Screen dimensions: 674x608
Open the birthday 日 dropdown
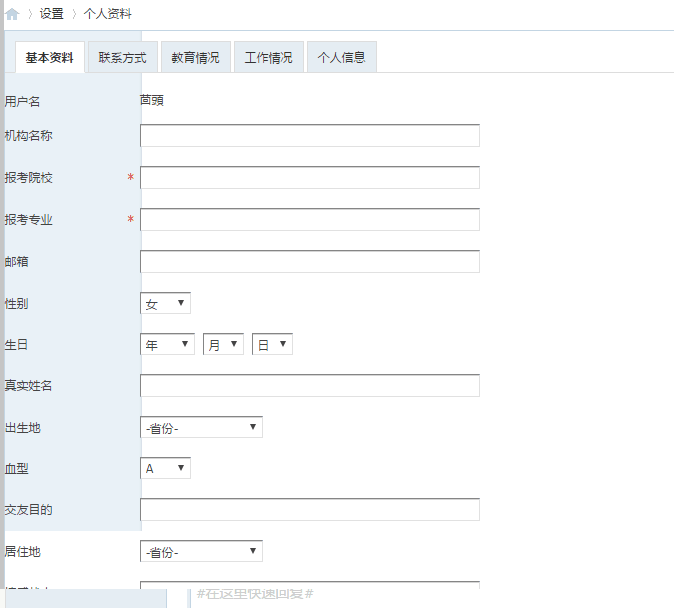(273, 344)
